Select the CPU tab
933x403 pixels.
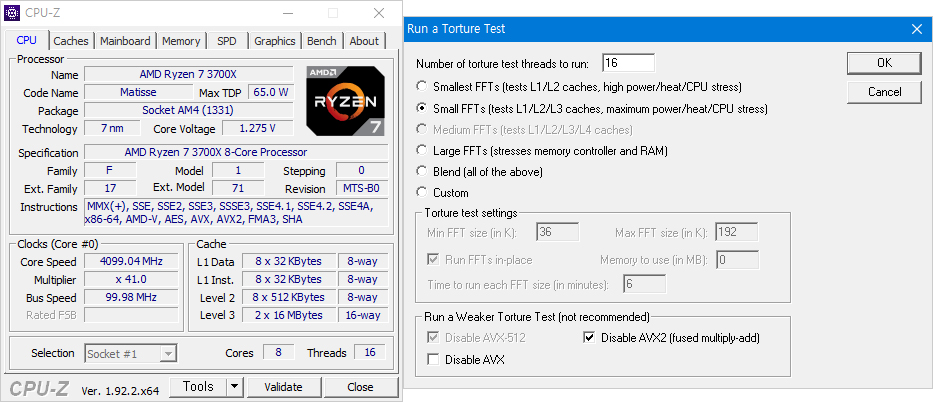coord(26,40)
